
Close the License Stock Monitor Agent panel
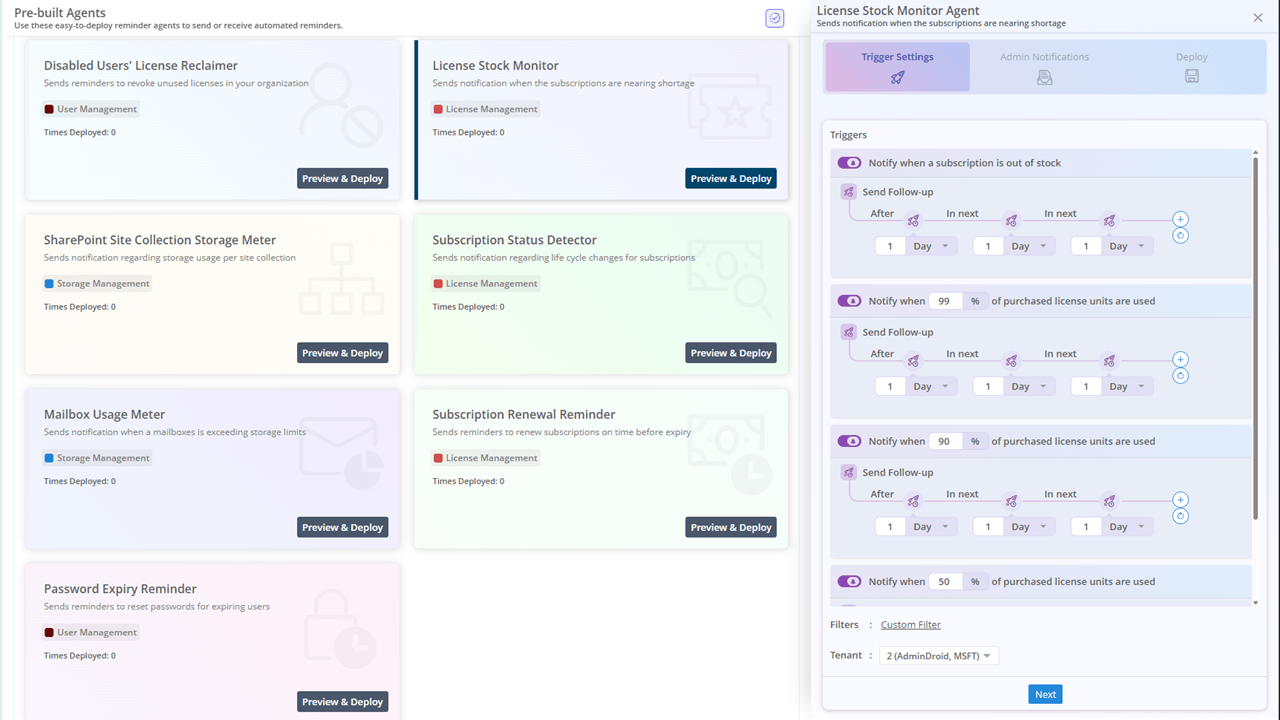click(1258, 17)
